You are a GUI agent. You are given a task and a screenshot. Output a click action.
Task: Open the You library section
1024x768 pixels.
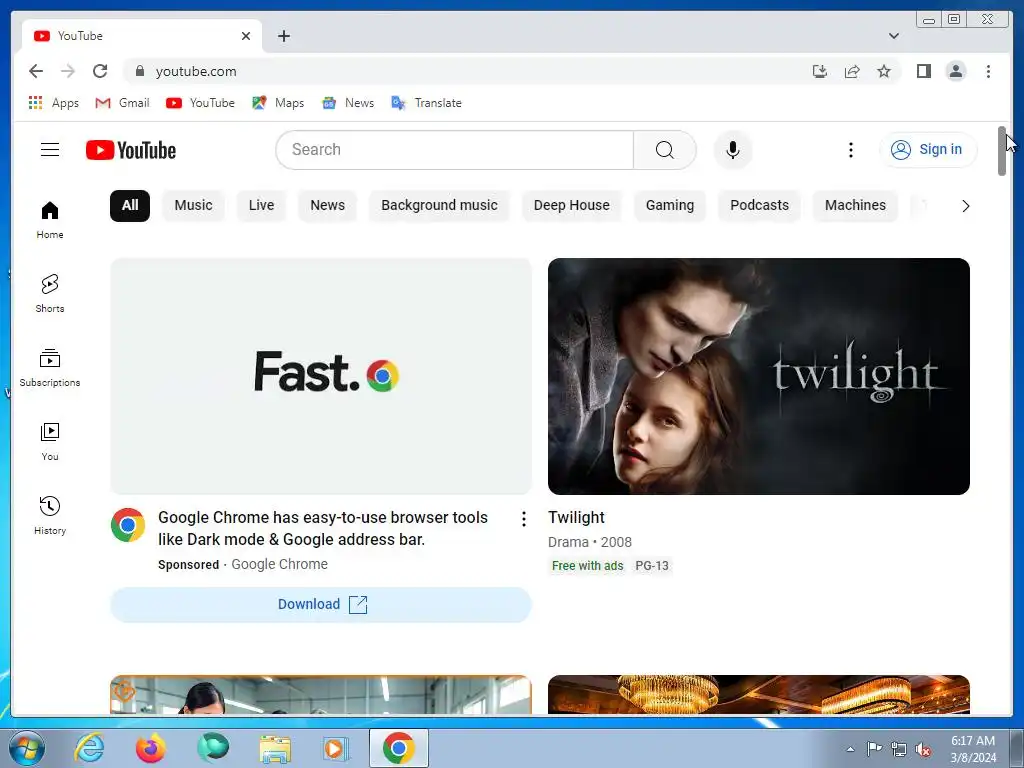click(50, 442)
